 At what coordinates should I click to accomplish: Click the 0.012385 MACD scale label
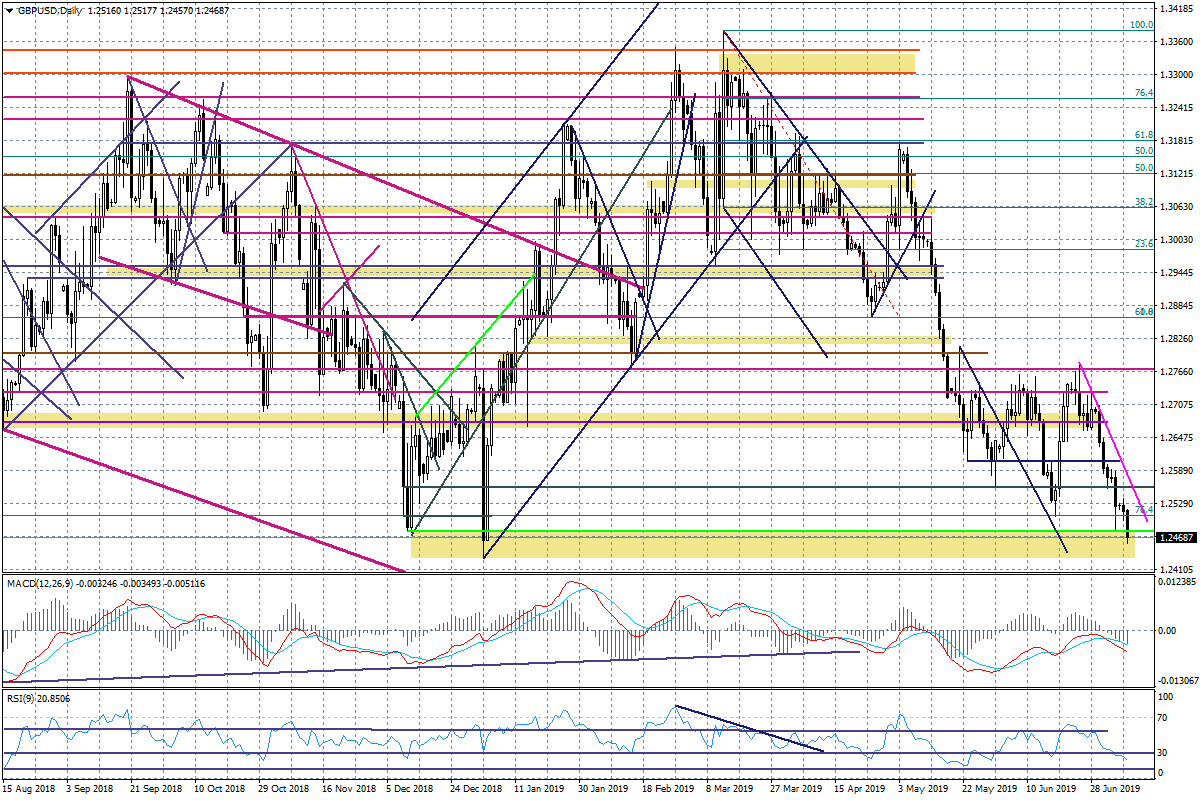[x=1178, y=581]
